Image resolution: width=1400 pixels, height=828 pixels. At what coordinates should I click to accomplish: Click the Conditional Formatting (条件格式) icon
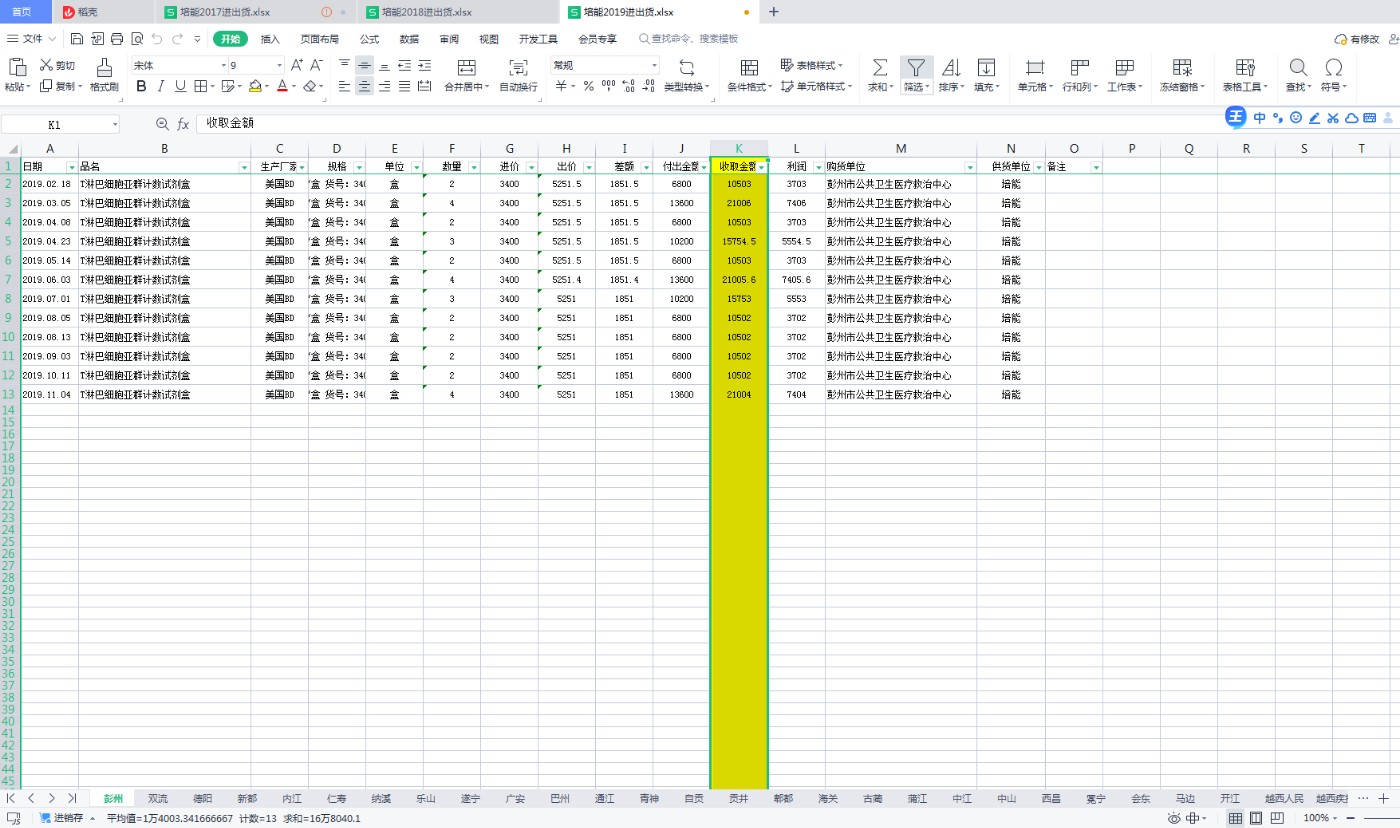748,68
